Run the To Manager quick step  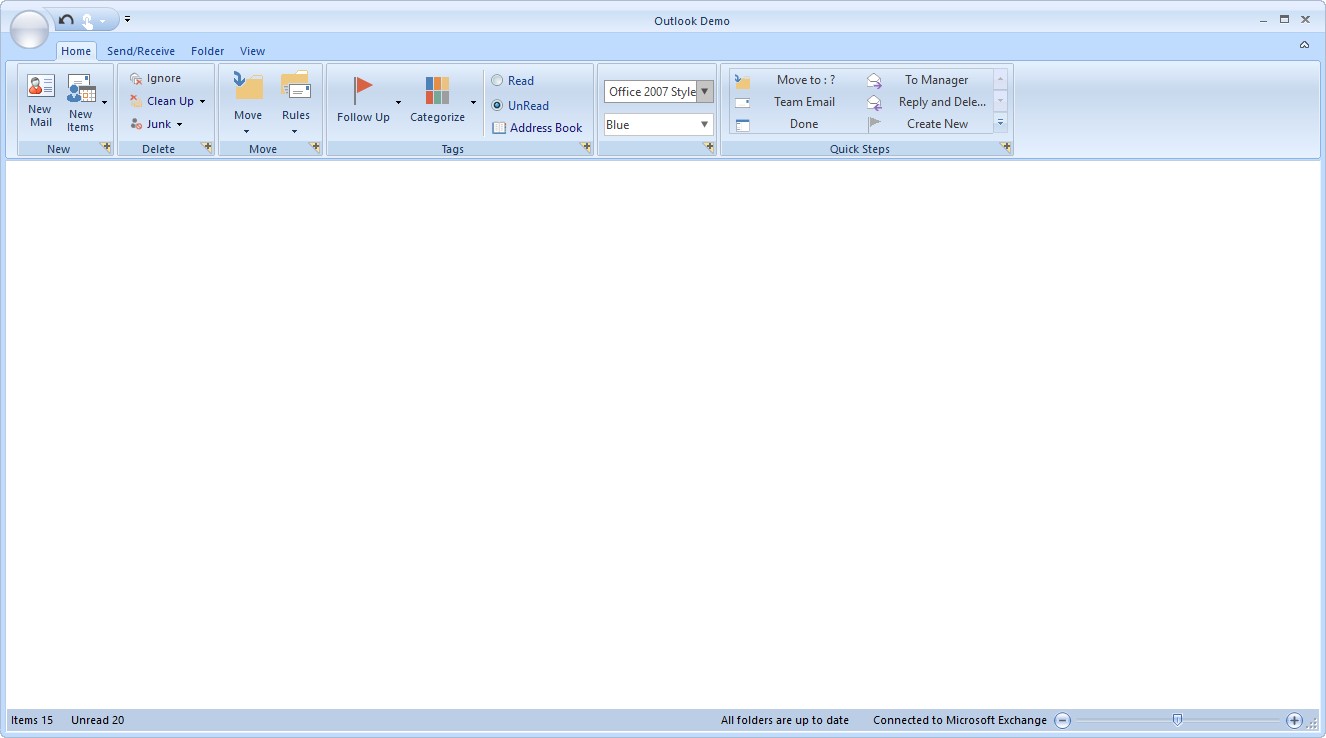[928, 80]
